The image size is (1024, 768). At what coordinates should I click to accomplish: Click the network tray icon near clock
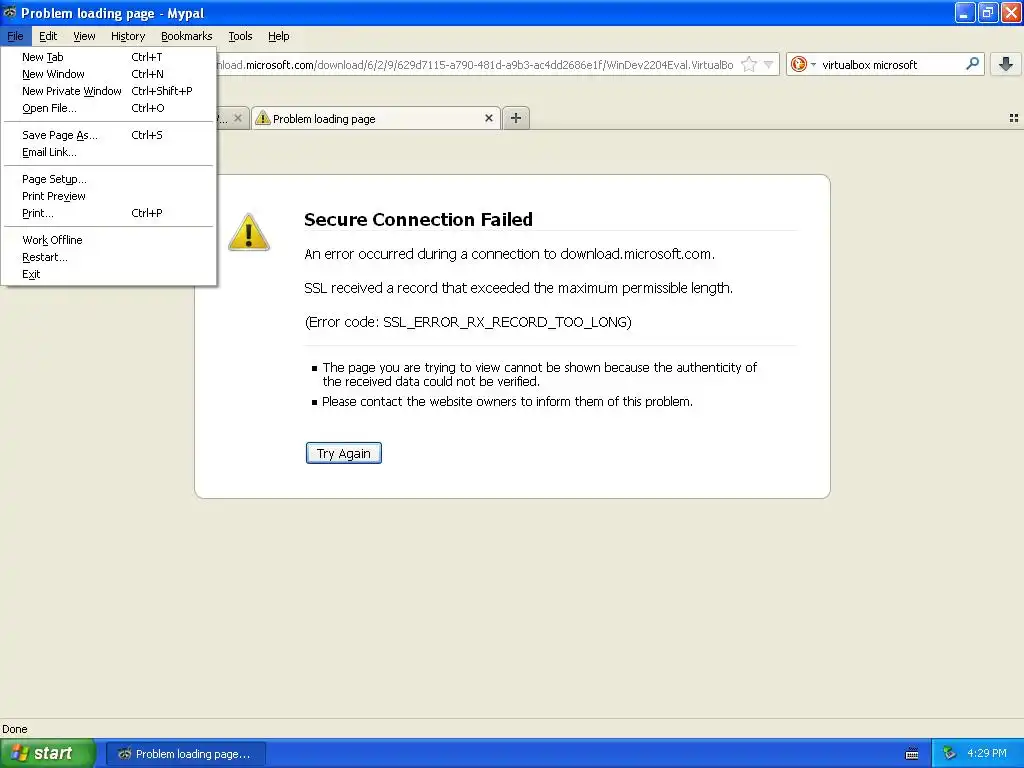[949, 753]
